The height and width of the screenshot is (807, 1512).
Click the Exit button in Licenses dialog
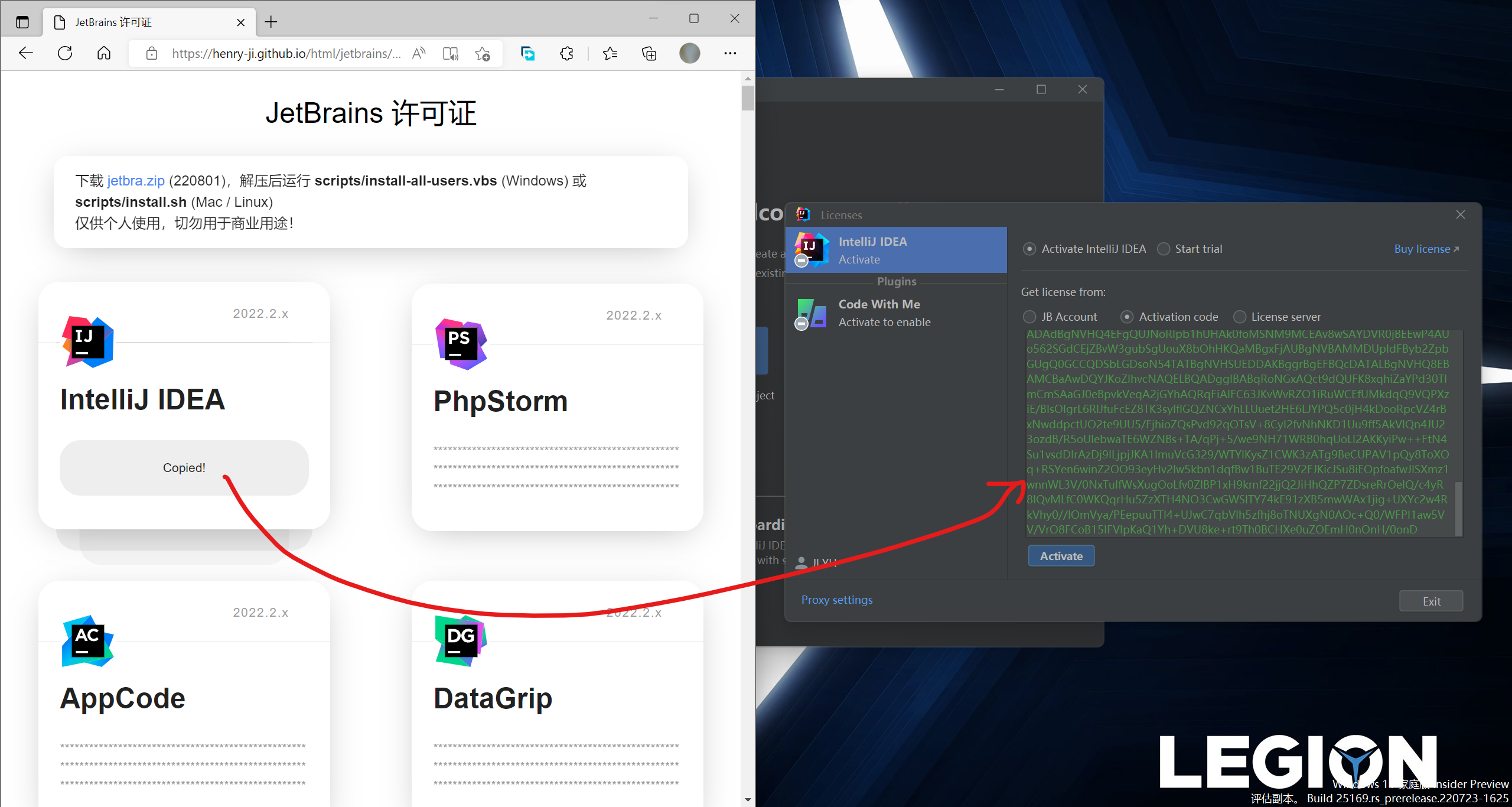1431,601
